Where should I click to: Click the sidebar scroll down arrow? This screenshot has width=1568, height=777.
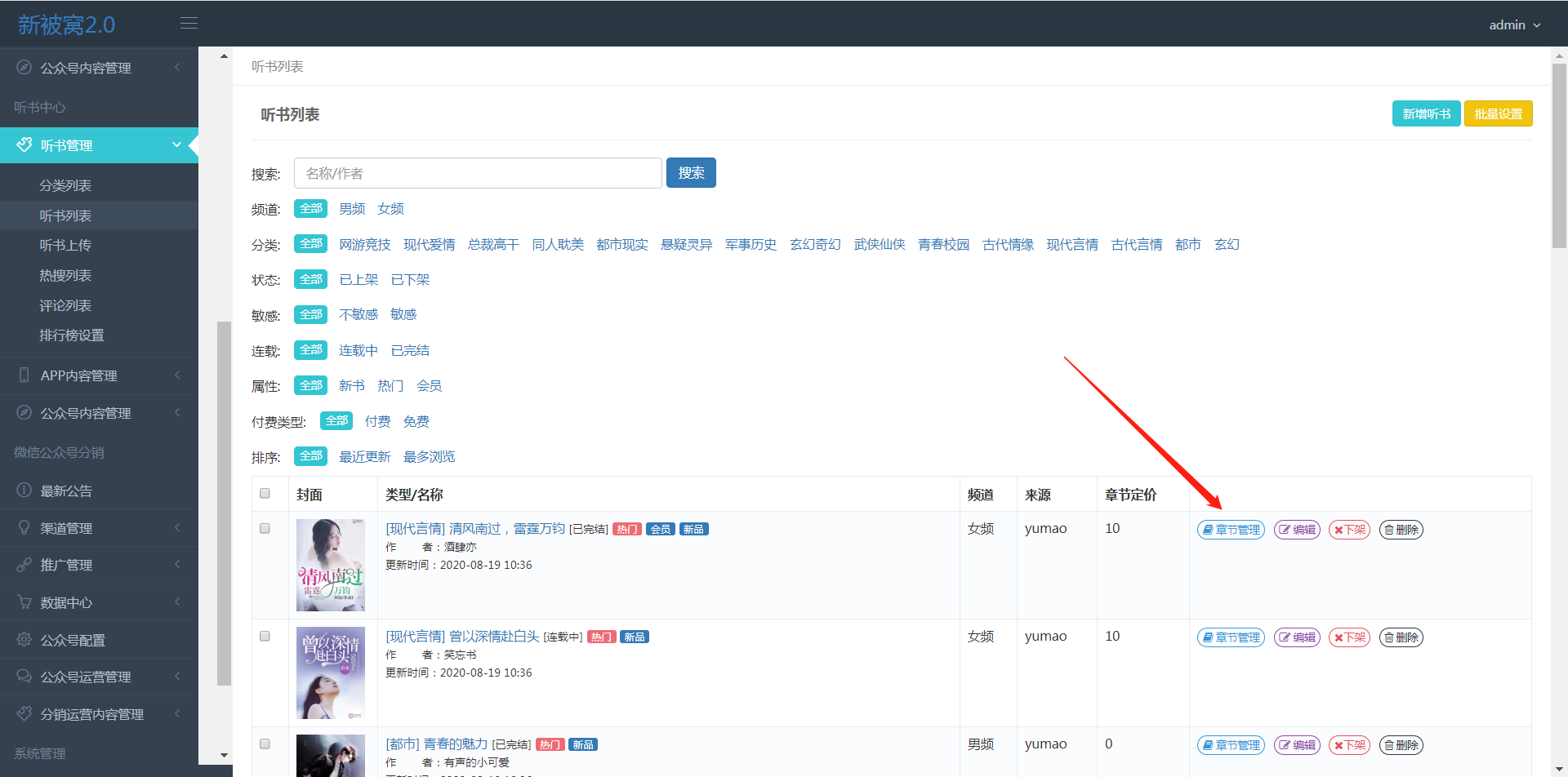click(x=225, y=755)
